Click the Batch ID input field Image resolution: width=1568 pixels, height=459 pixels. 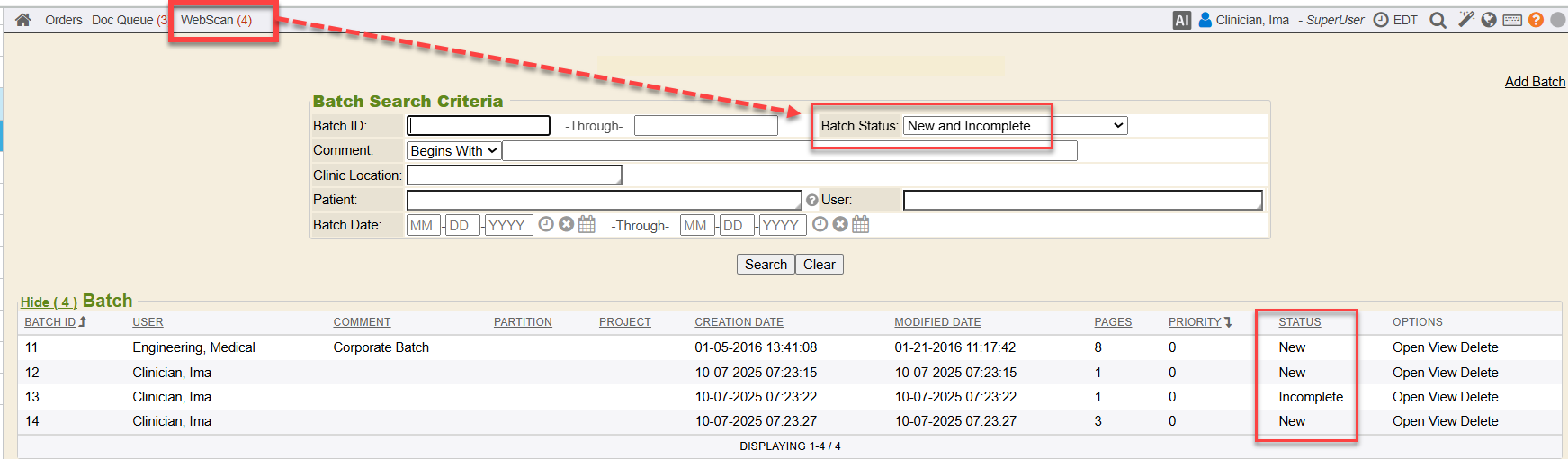click(x=479, y=126)
